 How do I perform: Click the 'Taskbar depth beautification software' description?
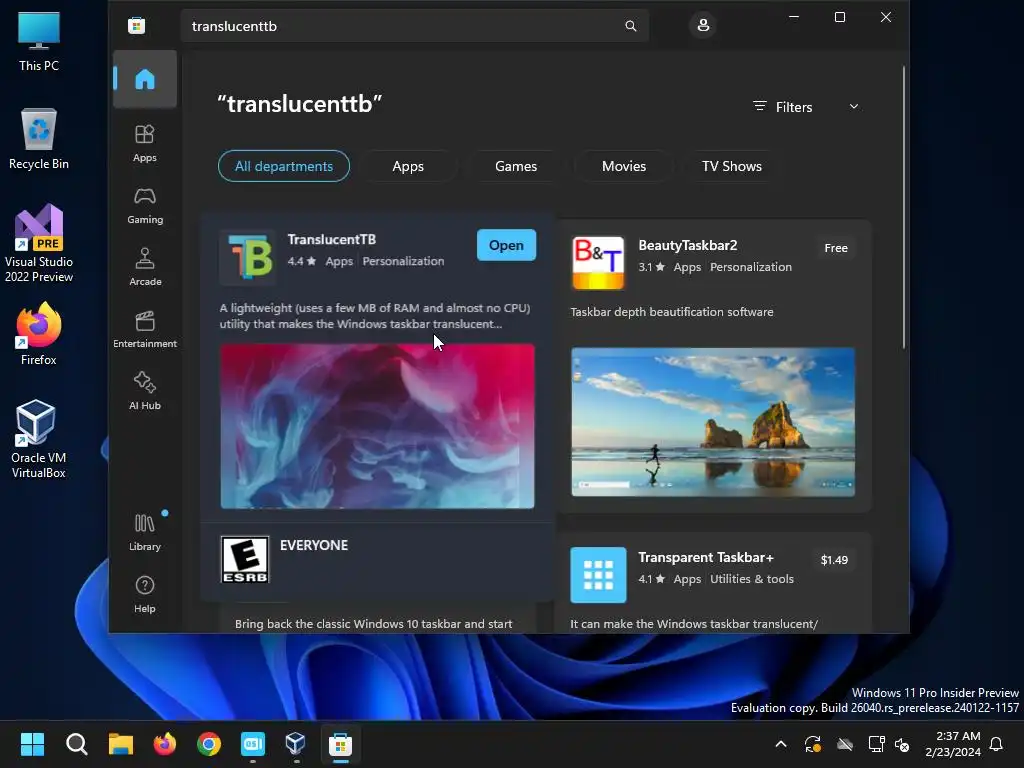point(672,312)
